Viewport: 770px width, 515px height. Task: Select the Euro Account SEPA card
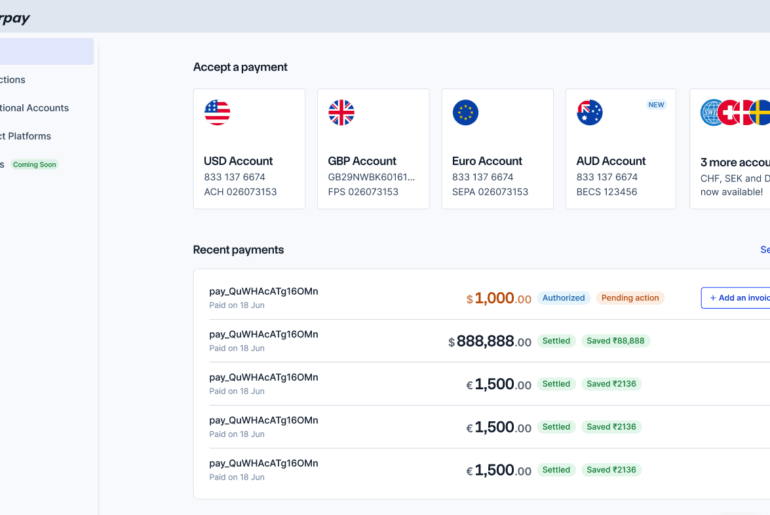click(497, 168)
